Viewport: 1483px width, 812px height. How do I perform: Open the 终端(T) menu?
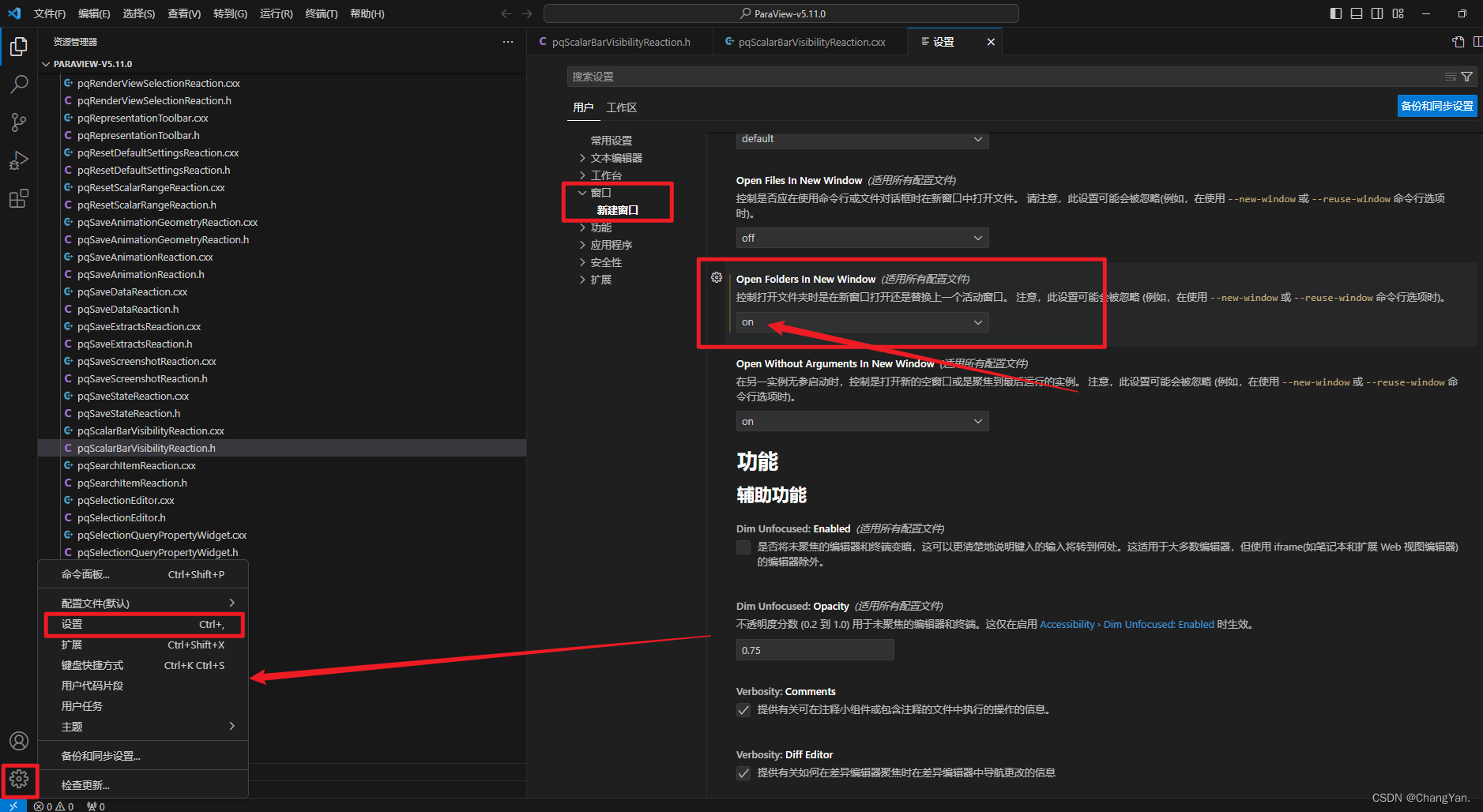[x=322, y=13]
